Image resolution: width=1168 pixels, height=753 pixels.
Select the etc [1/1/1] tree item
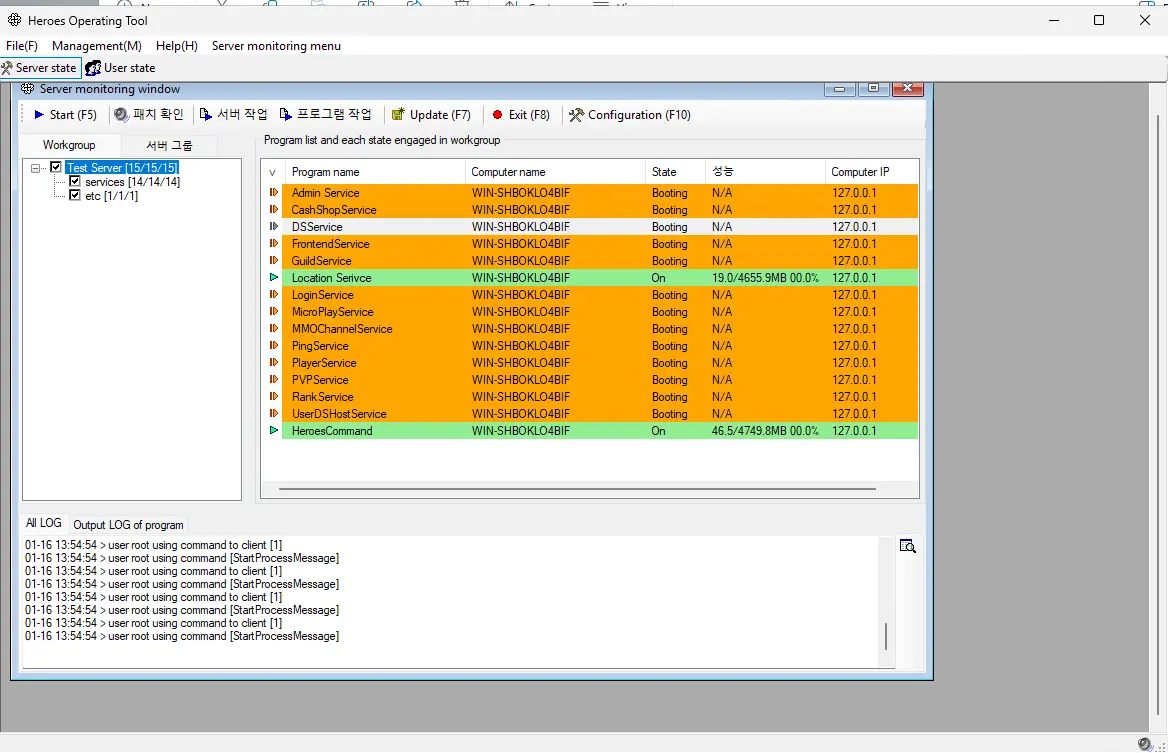[111, 196]
